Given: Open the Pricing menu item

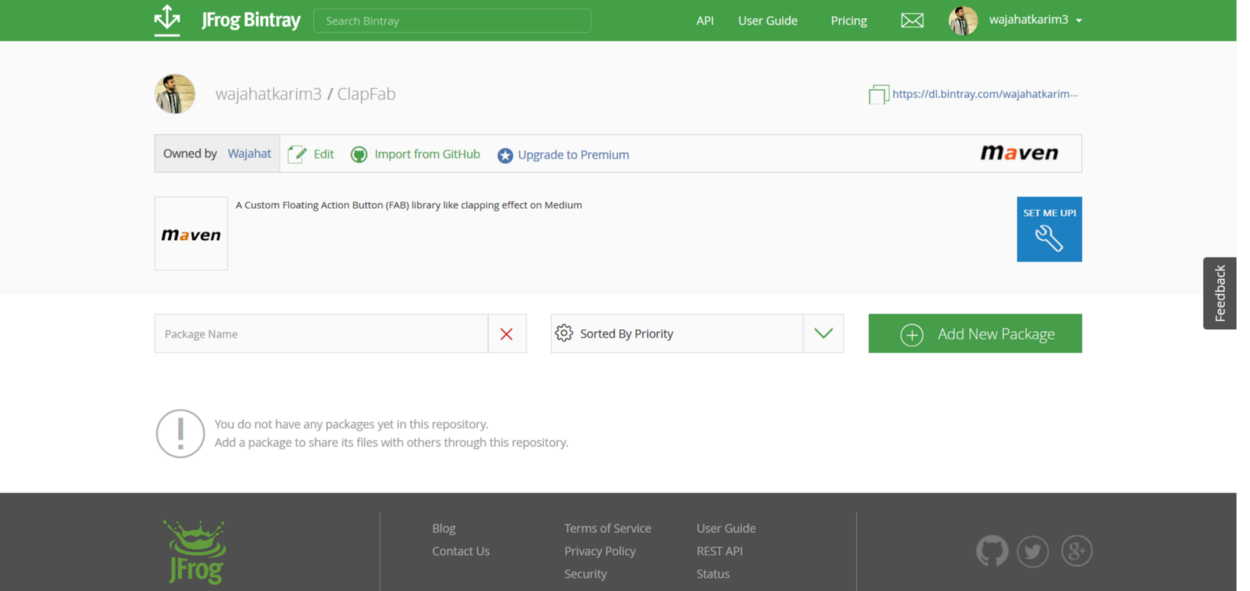Looking at the screenshot, I should pos(849,20).
